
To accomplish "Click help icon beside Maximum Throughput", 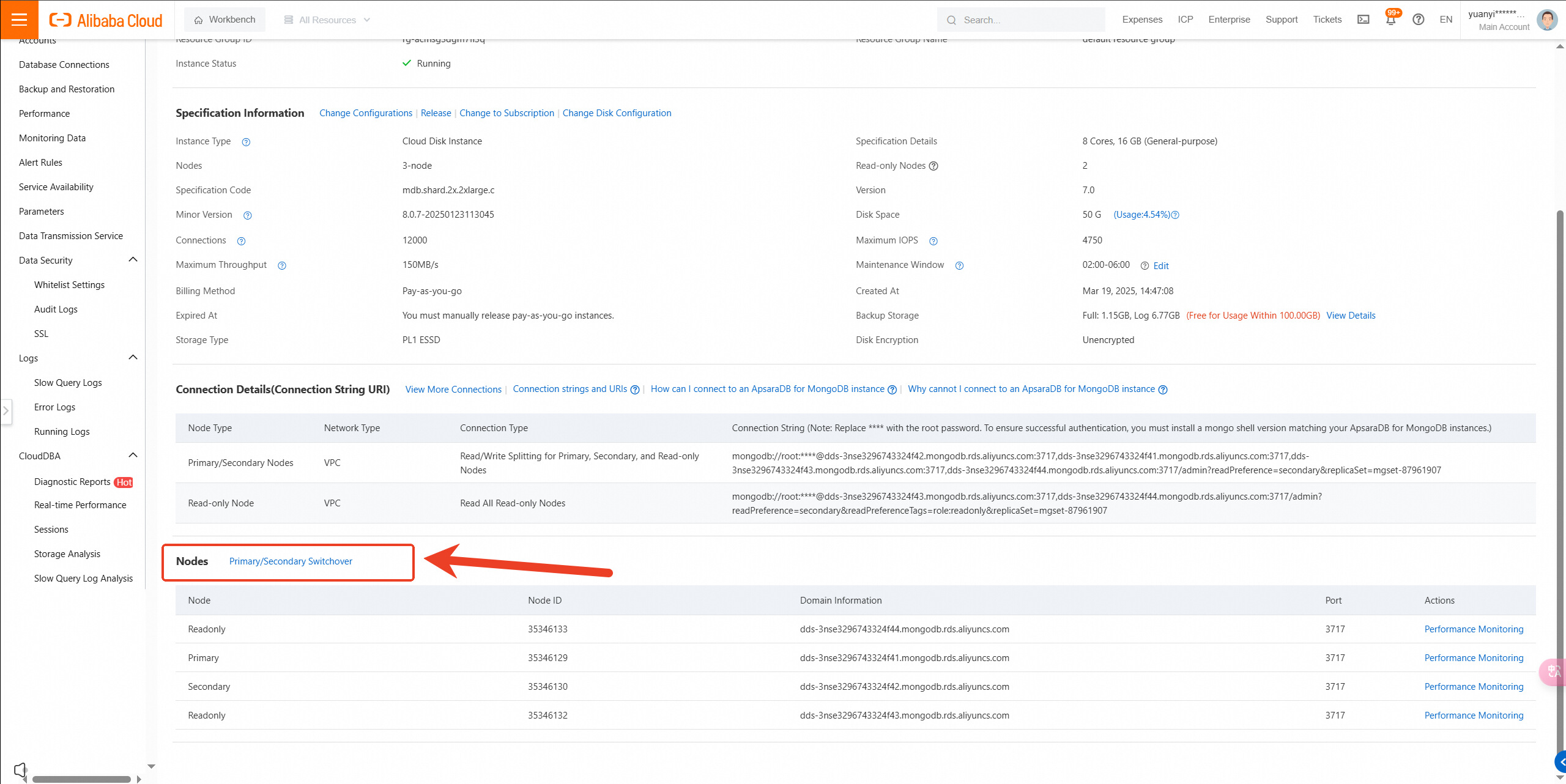I will 282,265.
